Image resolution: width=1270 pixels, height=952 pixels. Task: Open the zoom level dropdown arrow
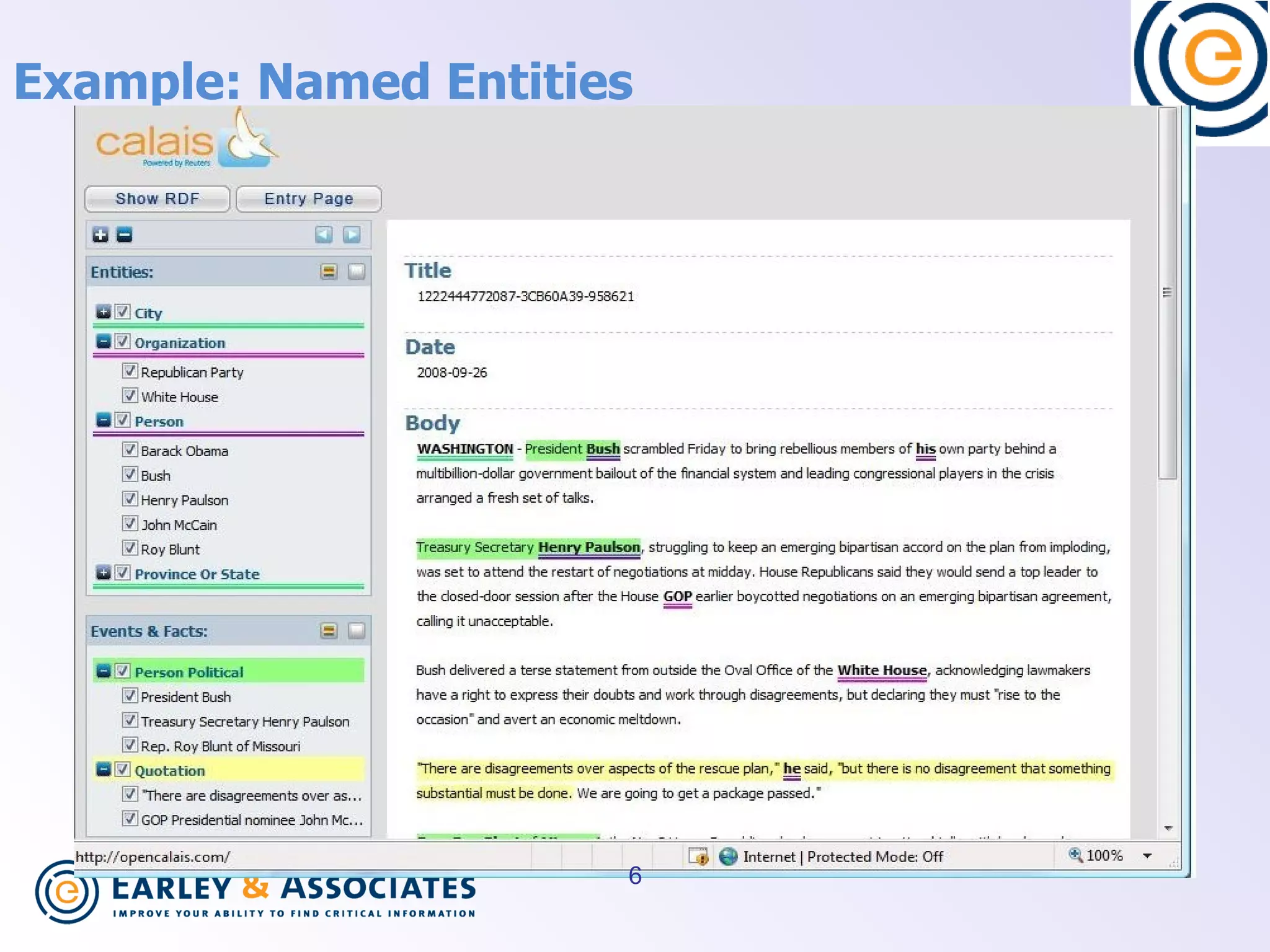[x=1147, y=856]
